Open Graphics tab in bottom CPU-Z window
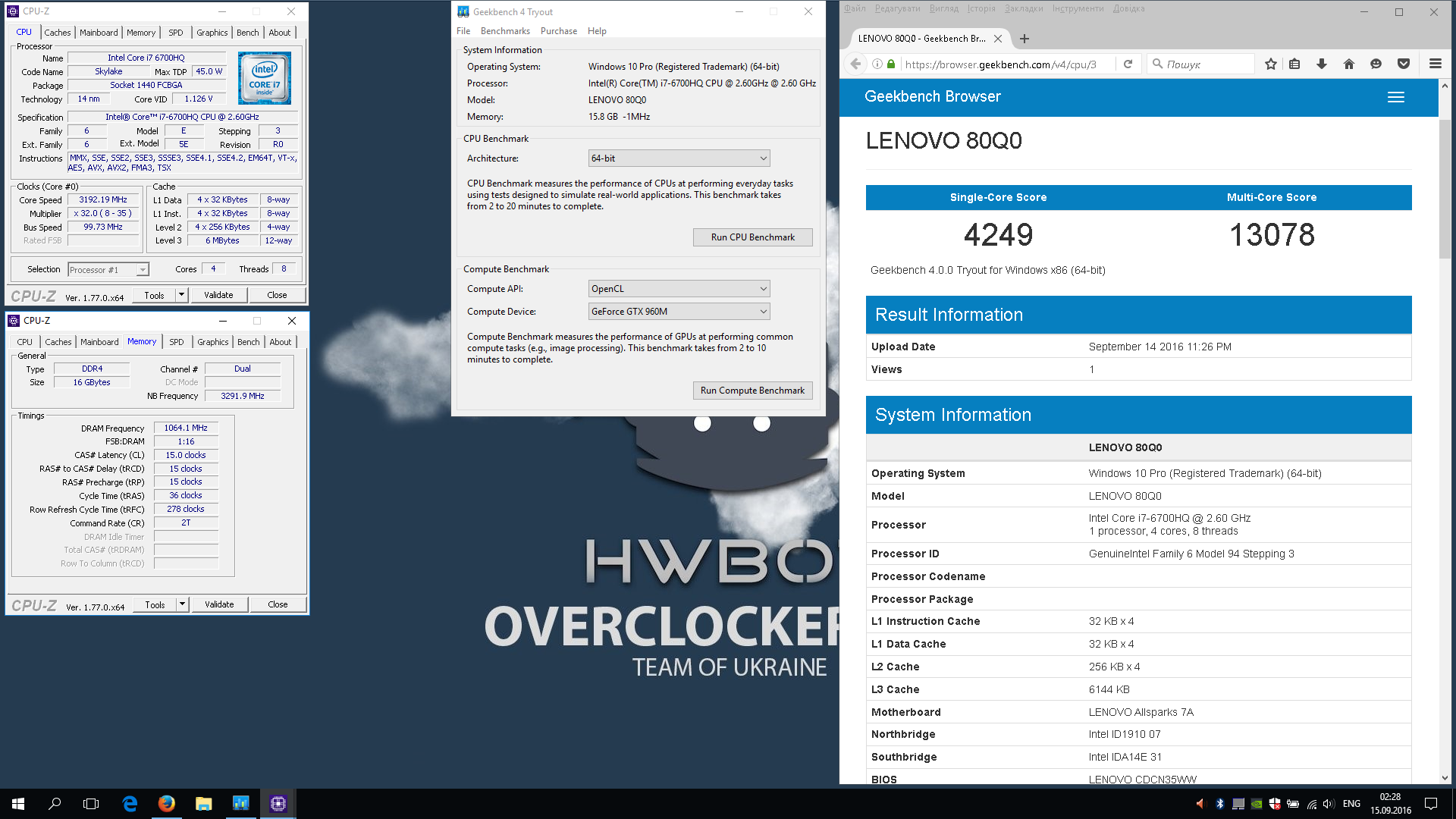 (213, 342)
